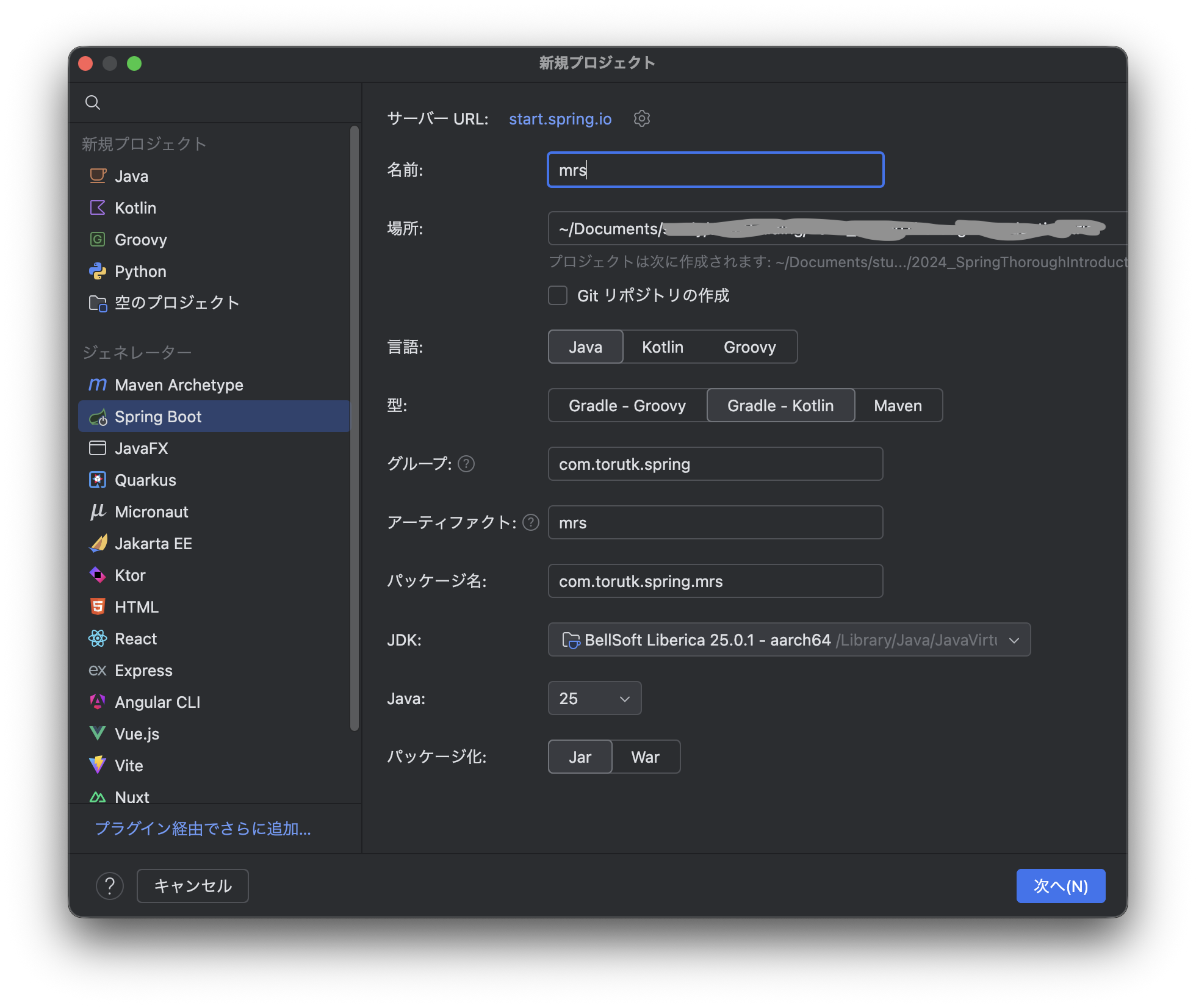The height and width of the screenshot is (1008, 1196).
Task: Click the グループ text field
Action: click(715, 464)
